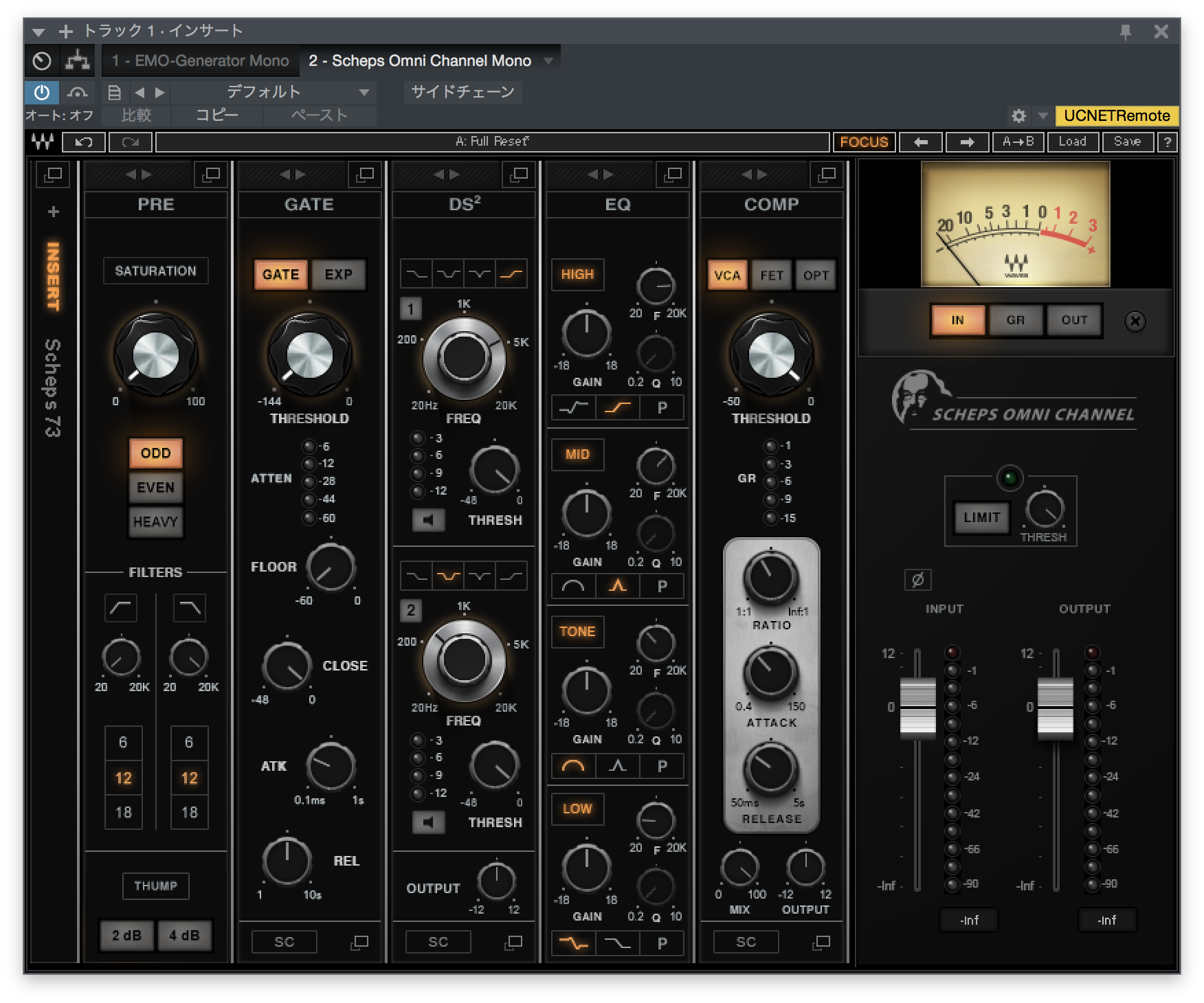This screenshot has height=1003, width=1204.
Task: Toggle the SATURATION button
Action: point(155,271)
